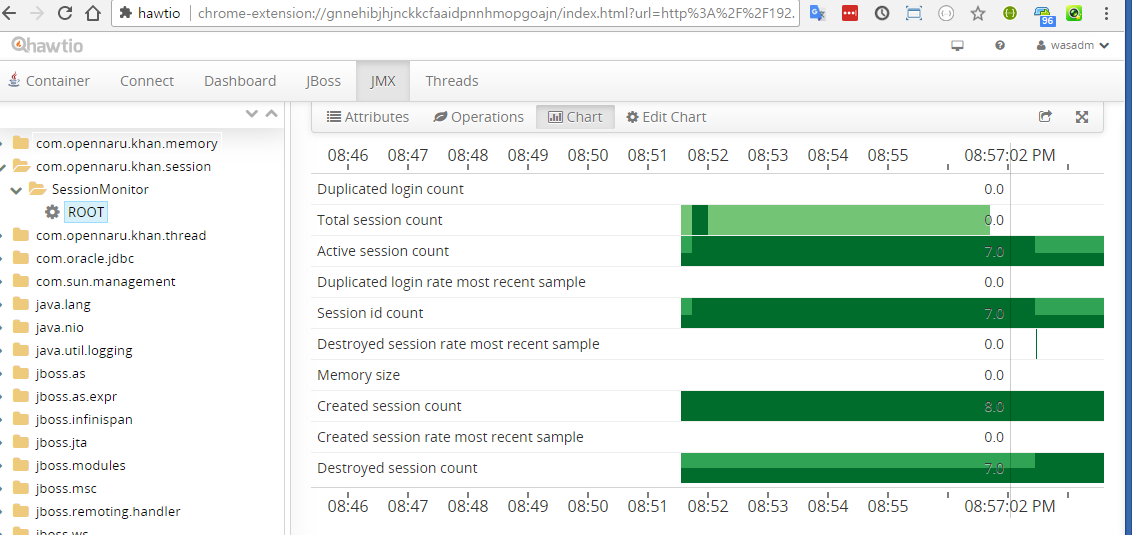The height and width of the screenshot is (535, 1132).
Task: Collapse all tree nodes with up chevron
Action: coord(271,114)
